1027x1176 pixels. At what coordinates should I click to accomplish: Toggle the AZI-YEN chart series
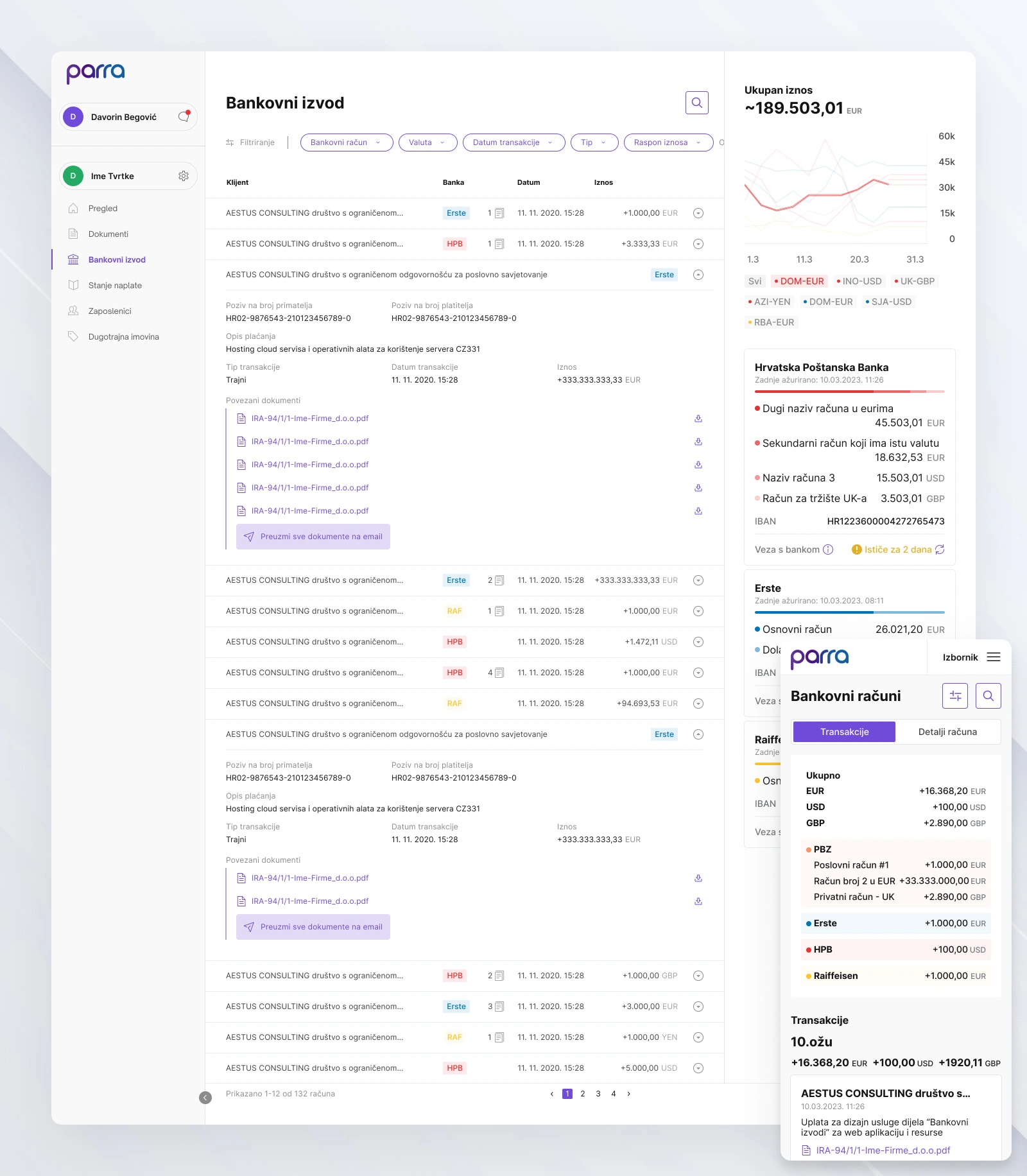769,302
